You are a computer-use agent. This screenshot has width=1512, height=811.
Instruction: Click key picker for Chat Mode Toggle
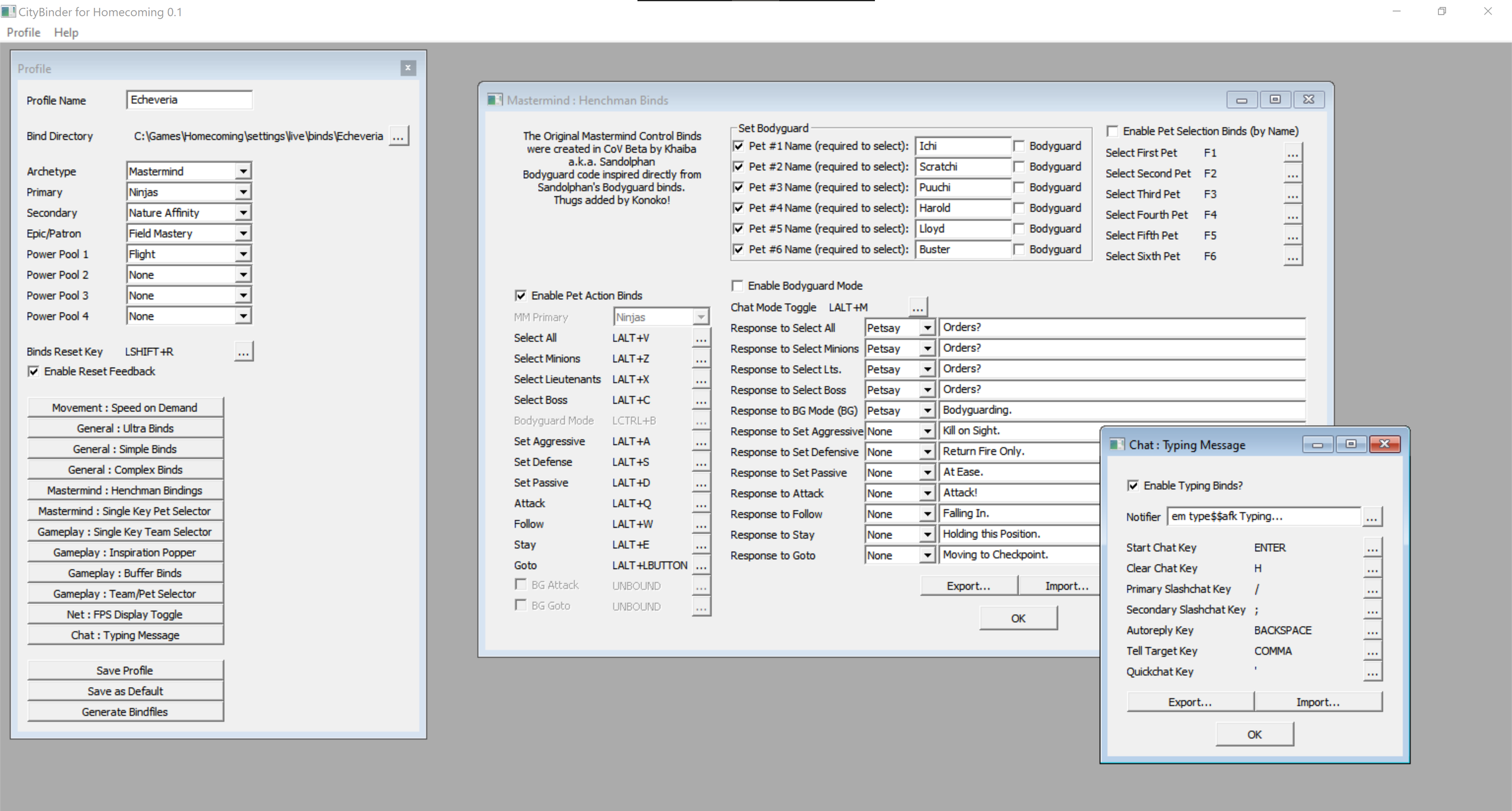click(x=918, y=307)
